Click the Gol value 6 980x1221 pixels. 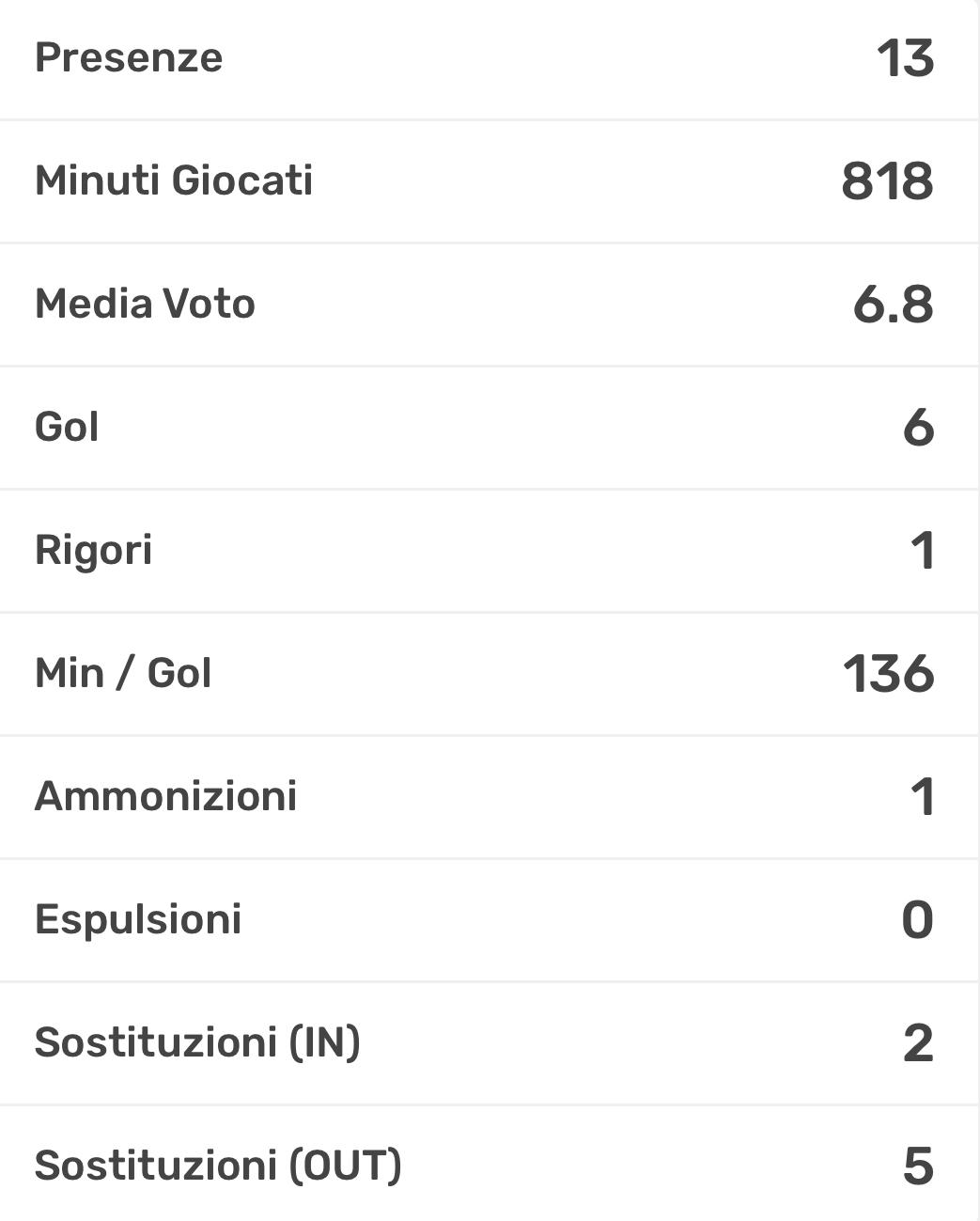click(x=918, y=428)
